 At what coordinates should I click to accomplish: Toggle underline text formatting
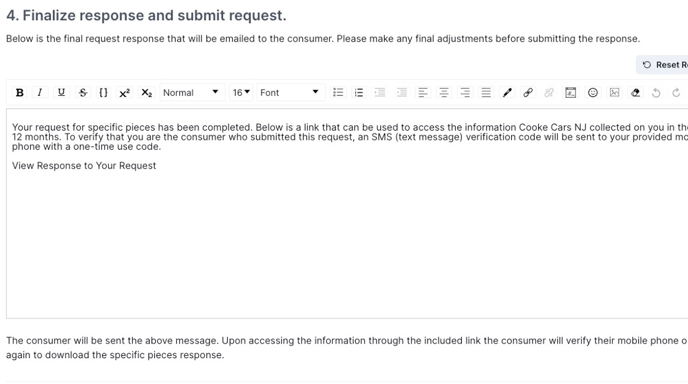(x=61, y=93)
